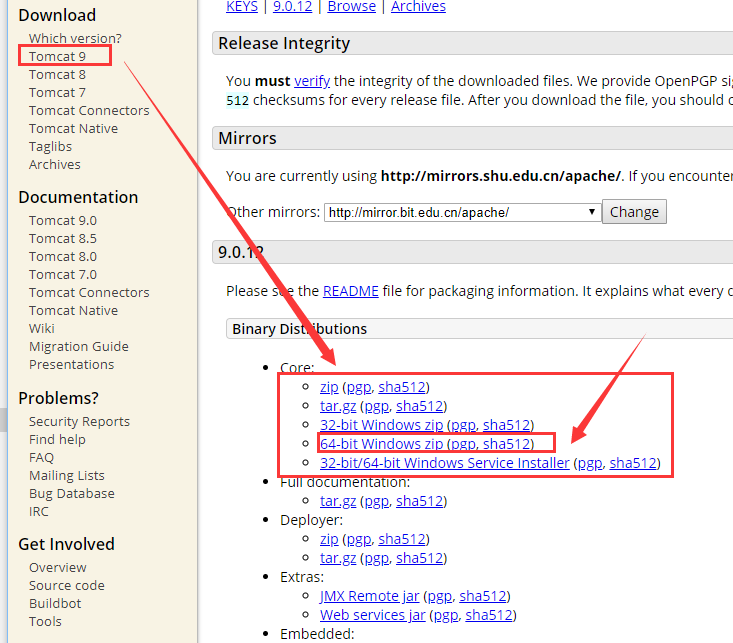Select Which version? in Download sidebar
The height and width of the screenshot is (643, 733).
75,38
